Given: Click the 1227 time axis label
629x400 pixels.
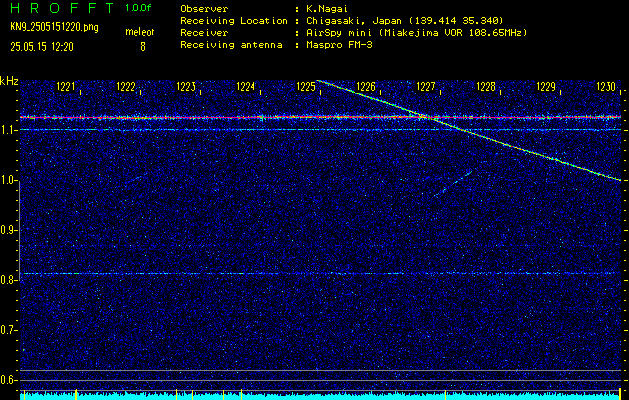Looking at the screenshot, I should (x=426, y=87).
